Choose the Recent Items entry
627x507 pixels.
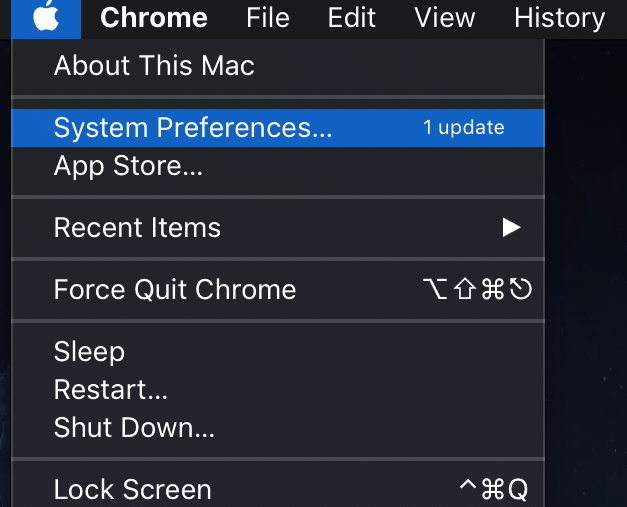pos(278,228)
